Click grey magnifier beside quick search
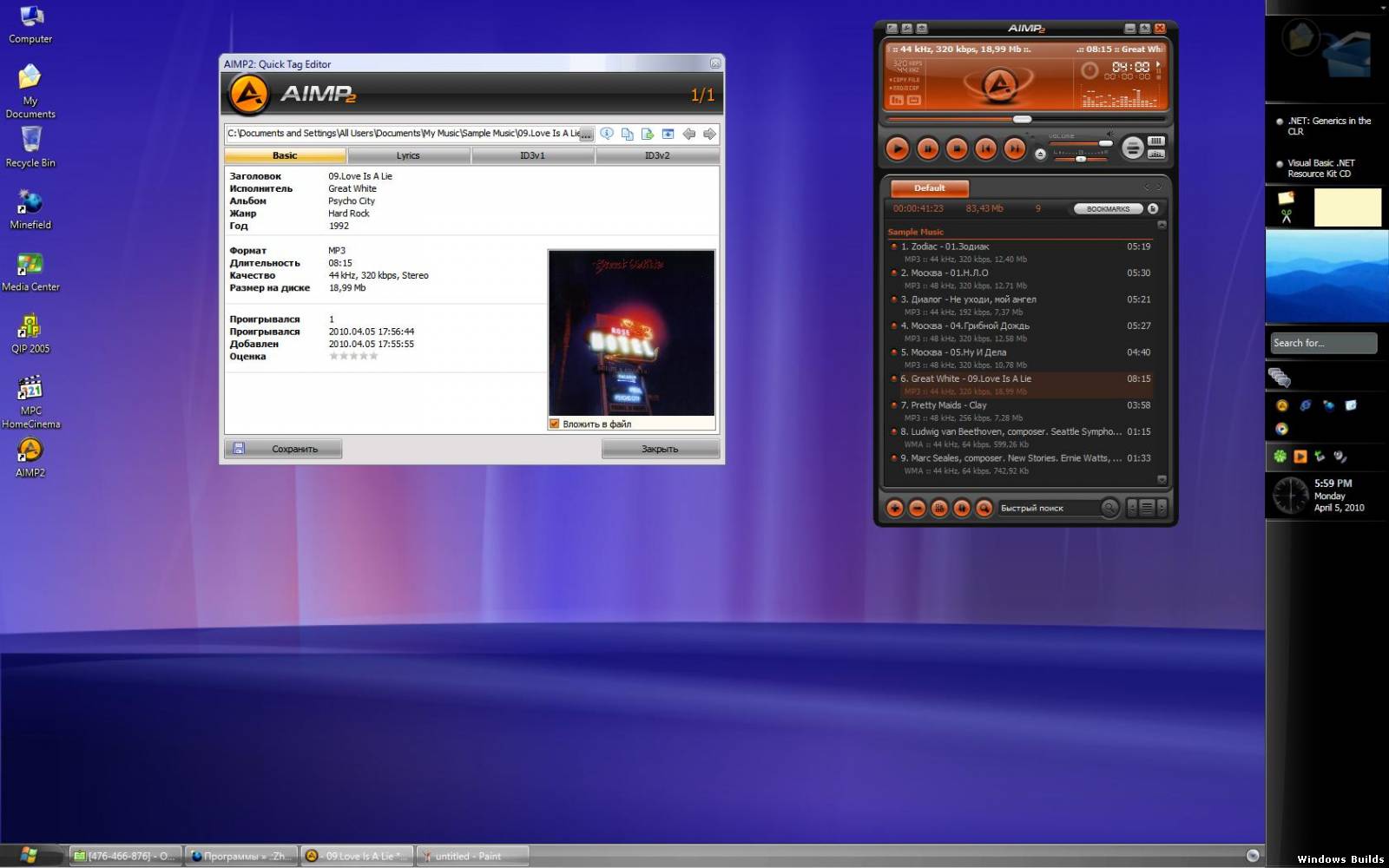The image size is (1389, 868). point(1109,508)
